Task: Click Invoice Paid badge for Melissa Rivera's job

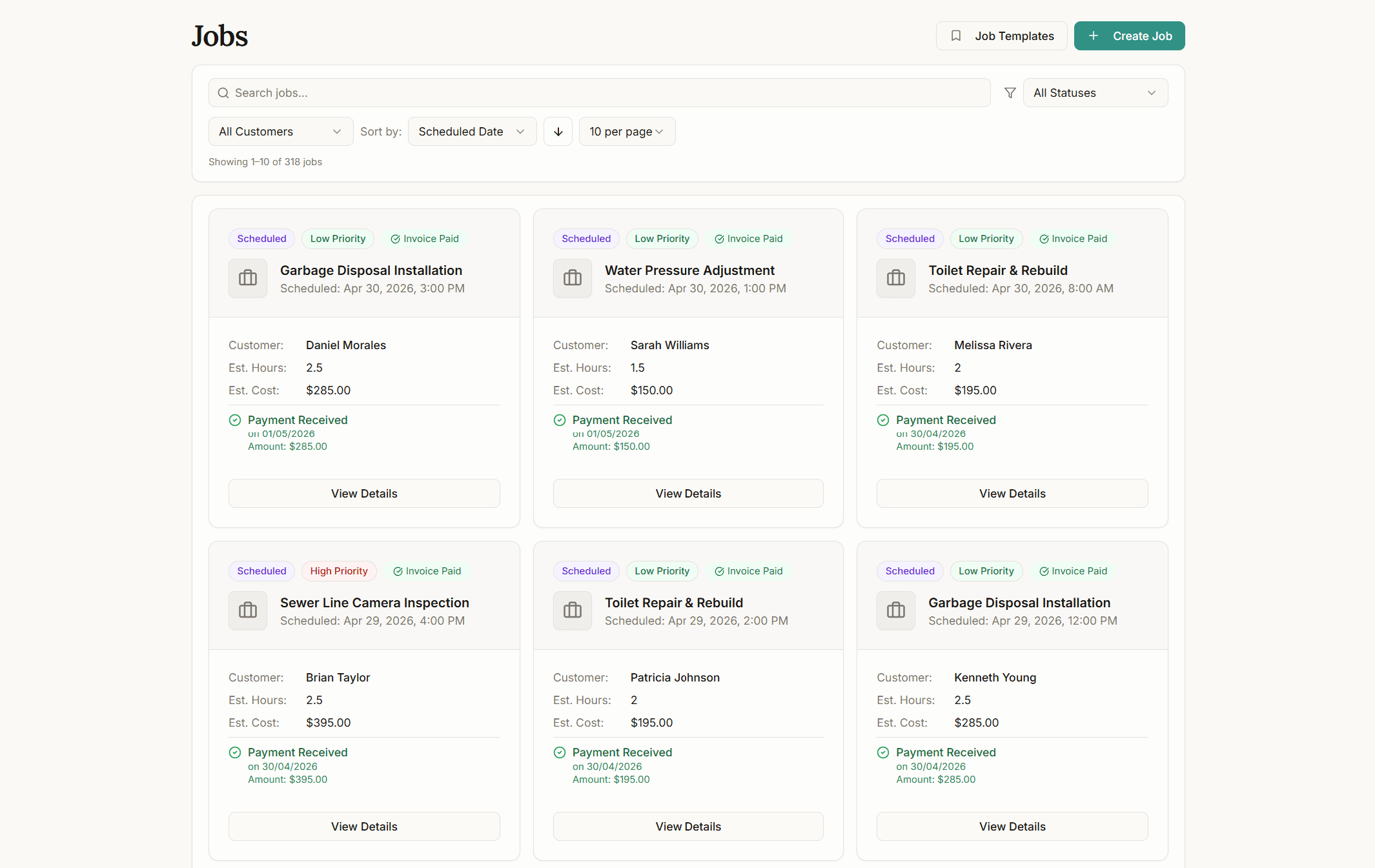Action: [x=1073, y=239]
